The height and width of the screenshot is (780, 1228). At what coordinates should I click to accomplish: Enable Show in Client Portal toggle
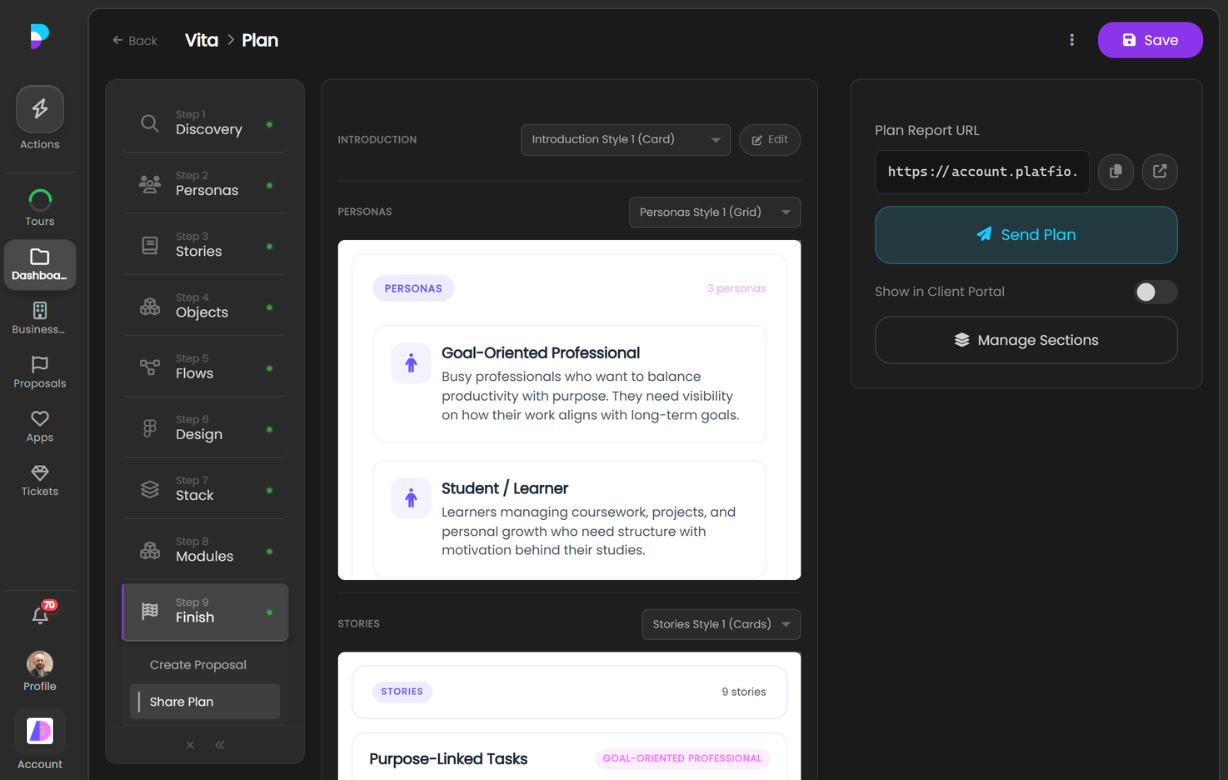coord(1155,292)
